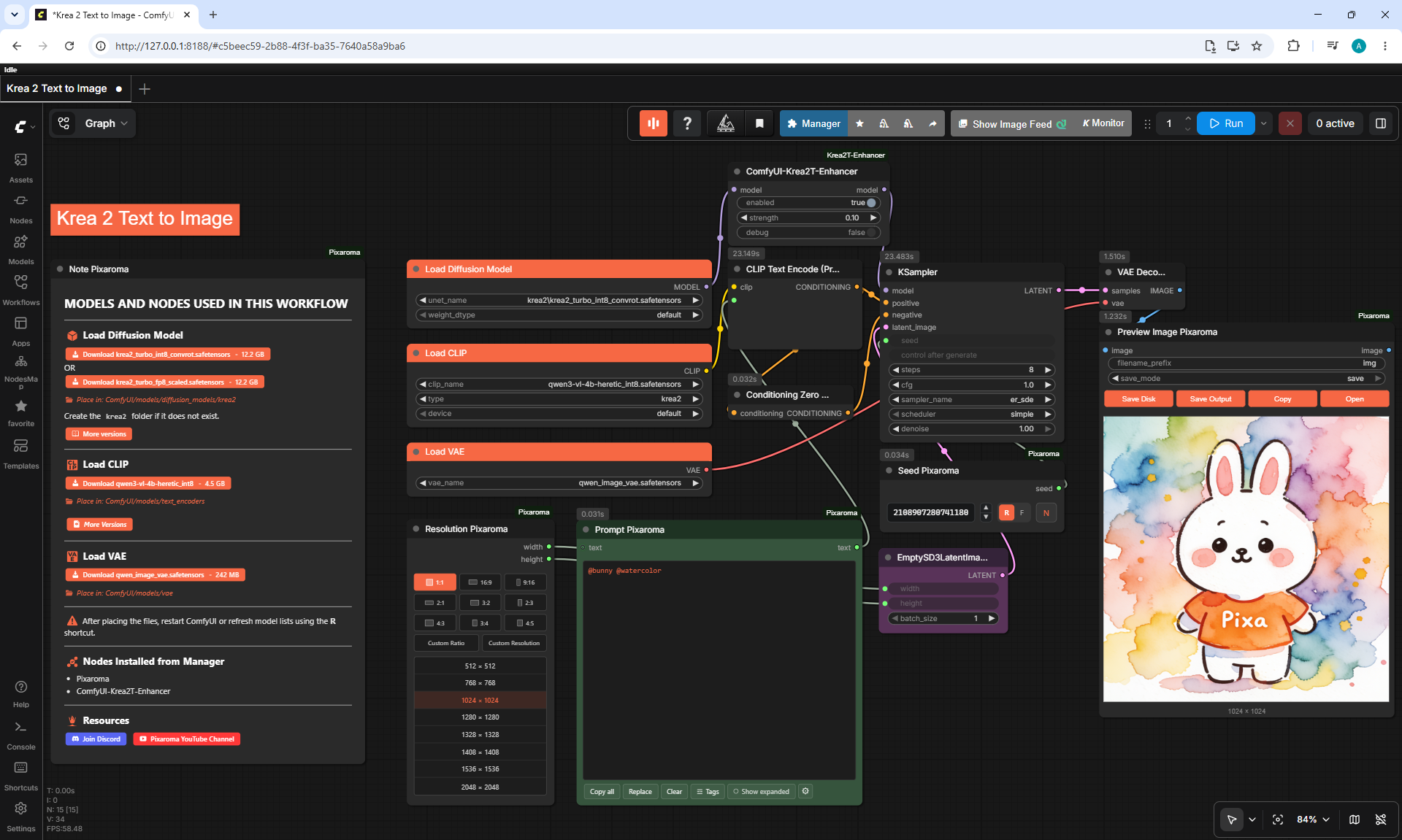Choose the 1280 × 1280 resolution

click(480, 717)
